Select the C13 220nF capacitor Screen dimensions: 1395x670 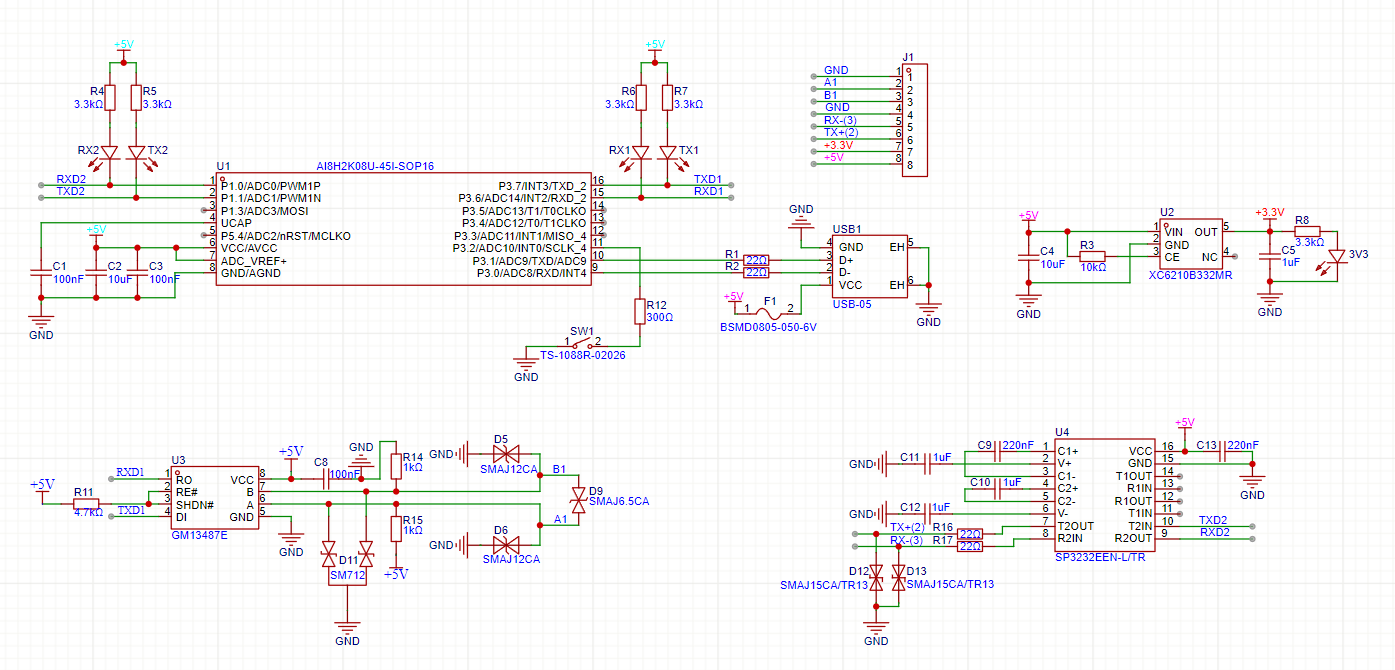1214,452
